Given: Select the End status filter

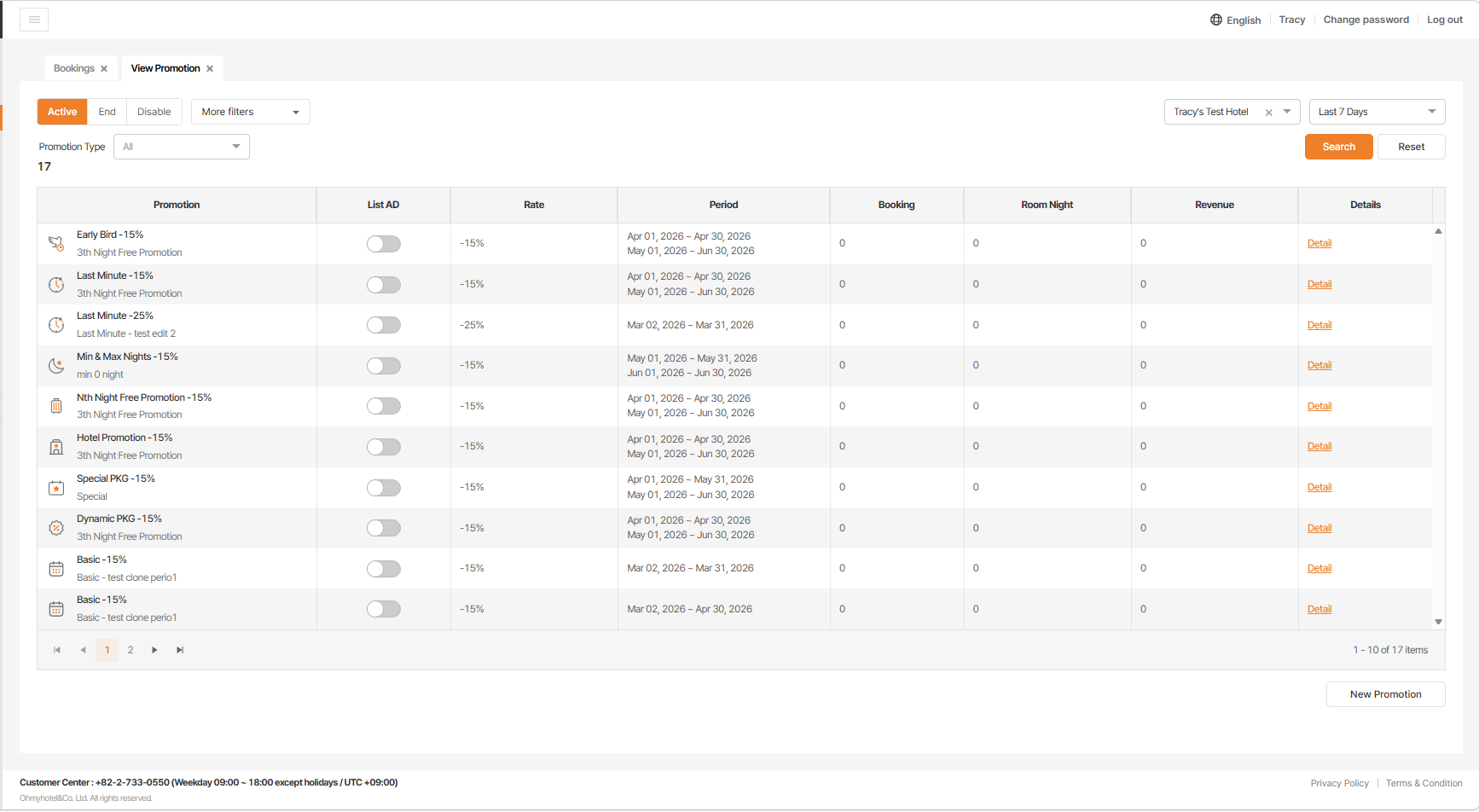Looking at the screenshot, I should (x=107, y=112).
